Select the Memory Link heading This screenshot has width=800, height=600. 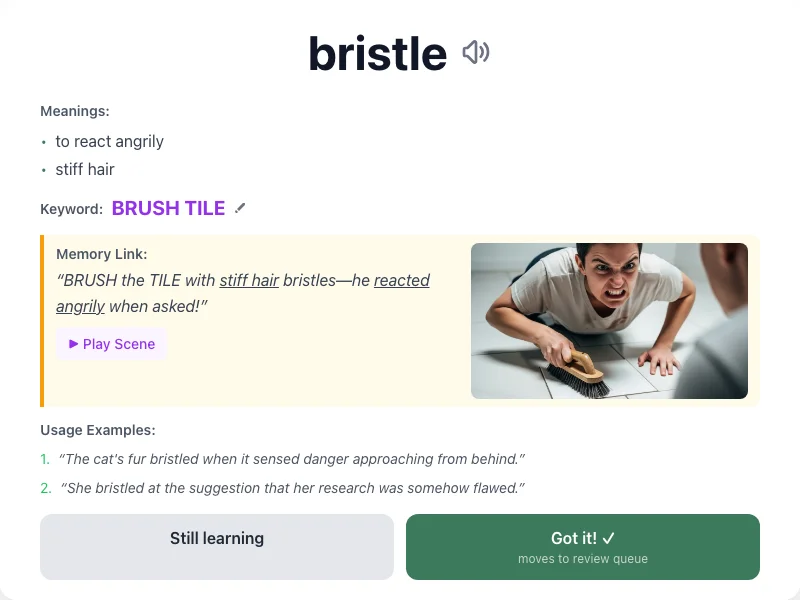(101, 254)
